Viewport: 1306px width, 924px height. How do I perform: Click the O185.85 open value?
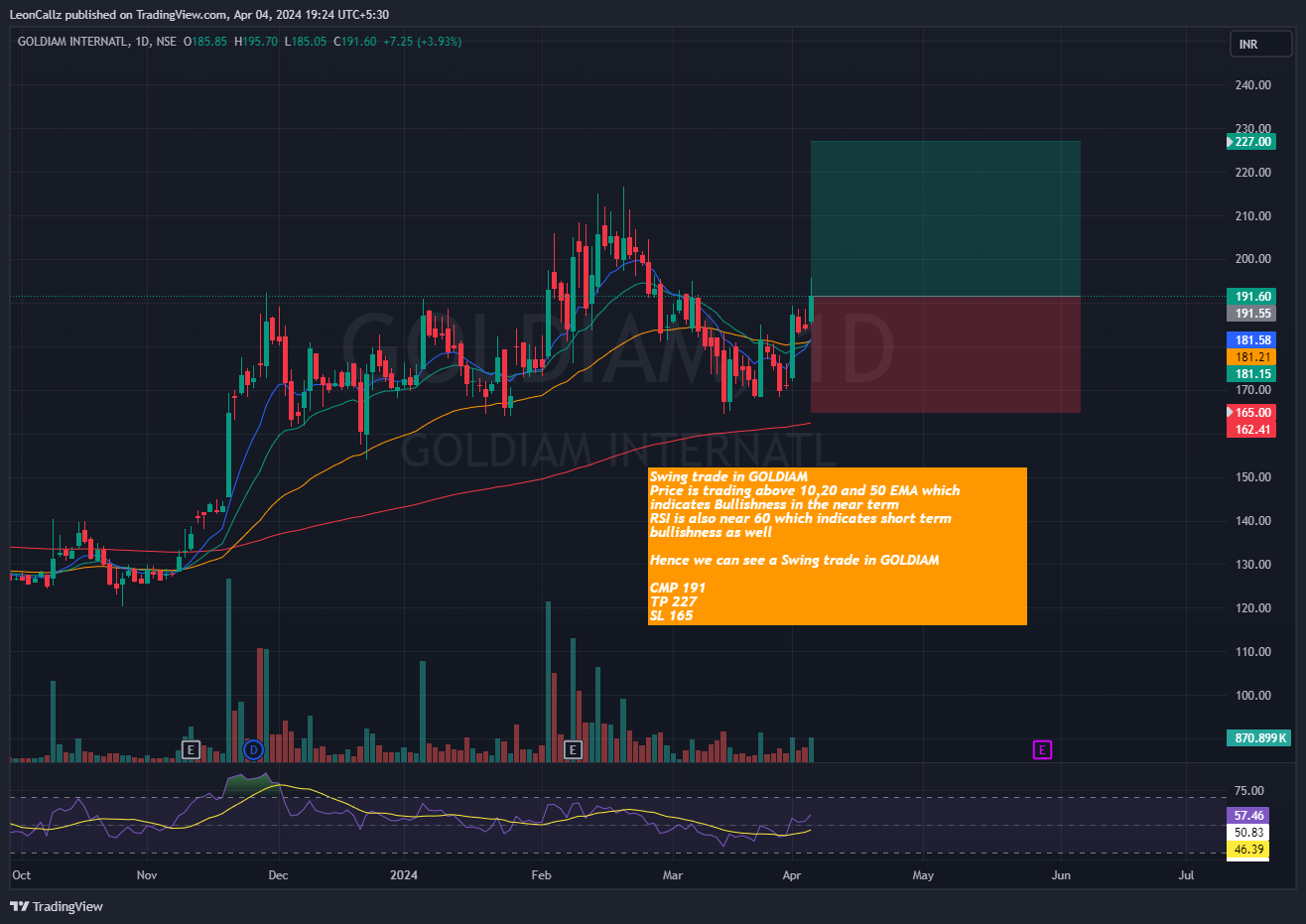point(205,42)
